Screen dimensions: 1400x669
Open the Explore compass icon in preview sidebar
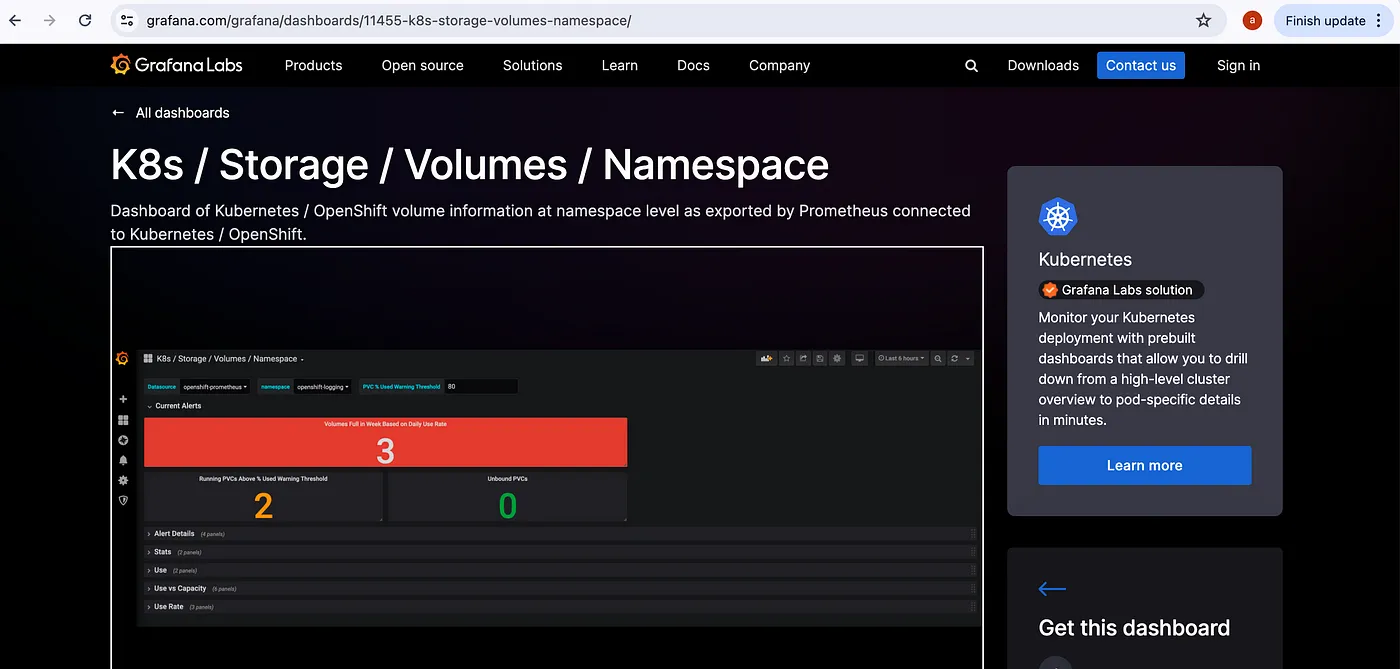click(x=123, y=440)
